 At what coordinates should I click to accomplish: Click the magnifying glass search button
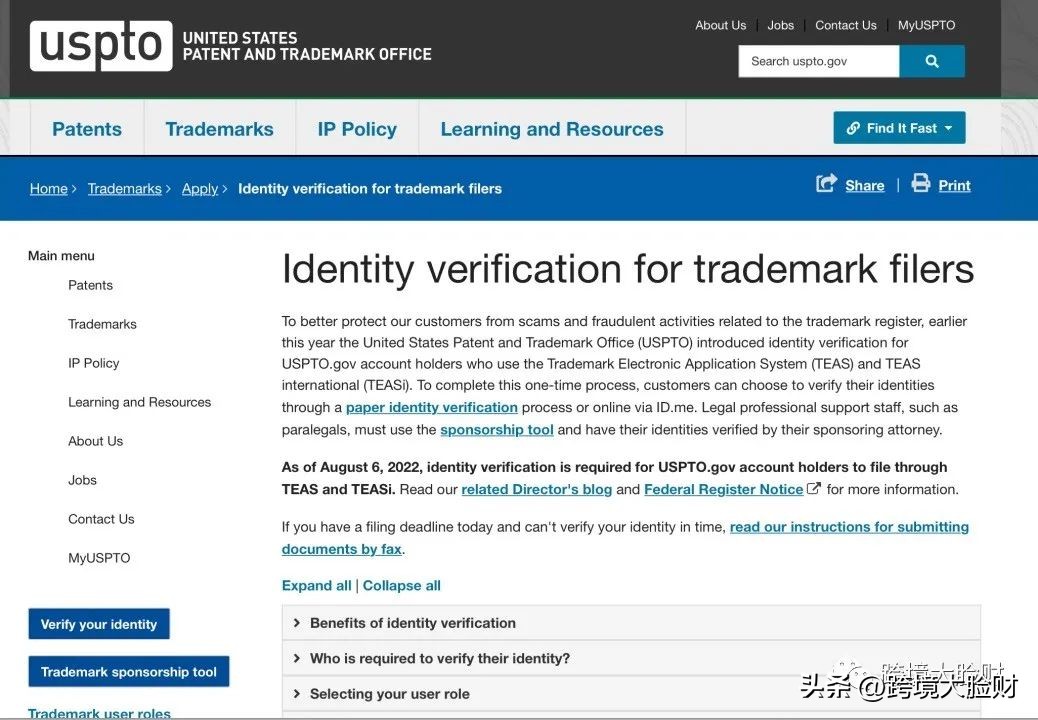tap(931, 61)
